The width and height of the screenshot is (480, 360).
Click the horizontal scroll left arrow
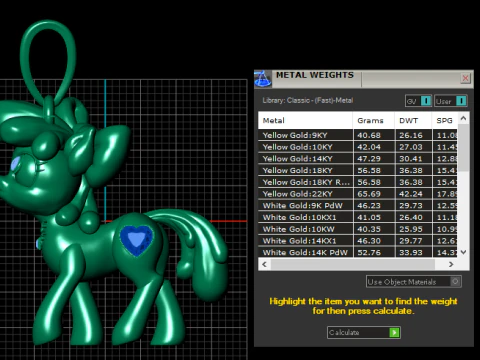click(x=264, y=264)
